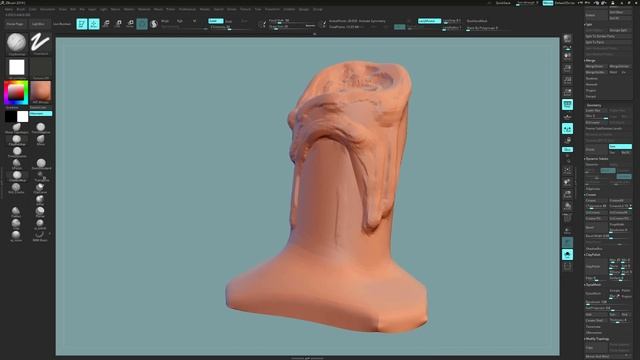The width and height of the screenshot is (640, 360).
Task: Open the FreeHand stroke type picker
Action: 41,43
